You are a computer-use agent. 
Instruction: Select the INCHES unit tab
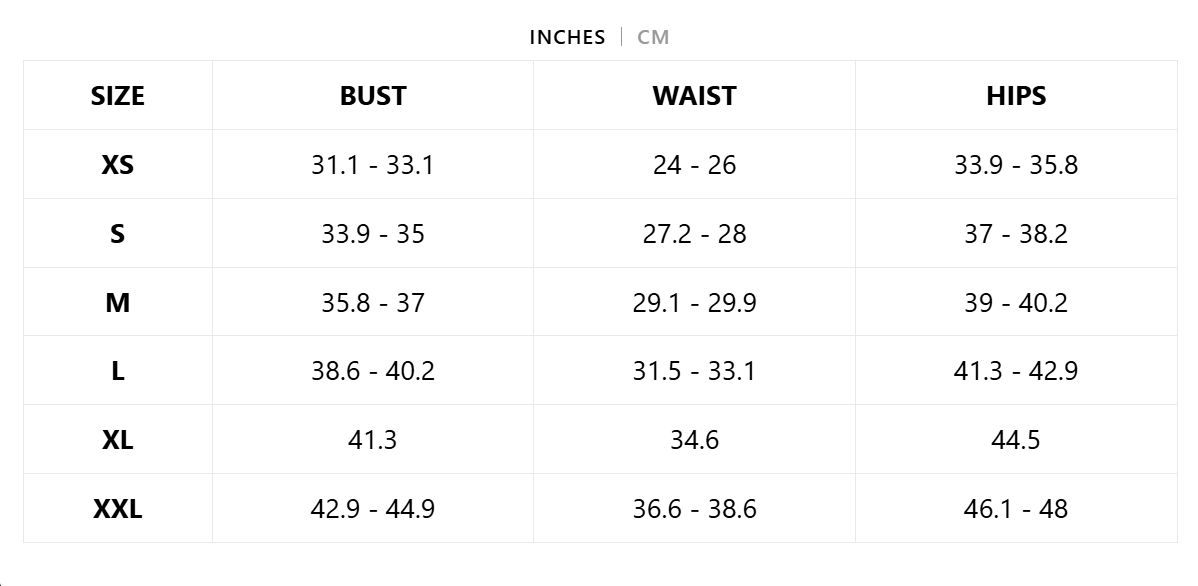[567, 37]
